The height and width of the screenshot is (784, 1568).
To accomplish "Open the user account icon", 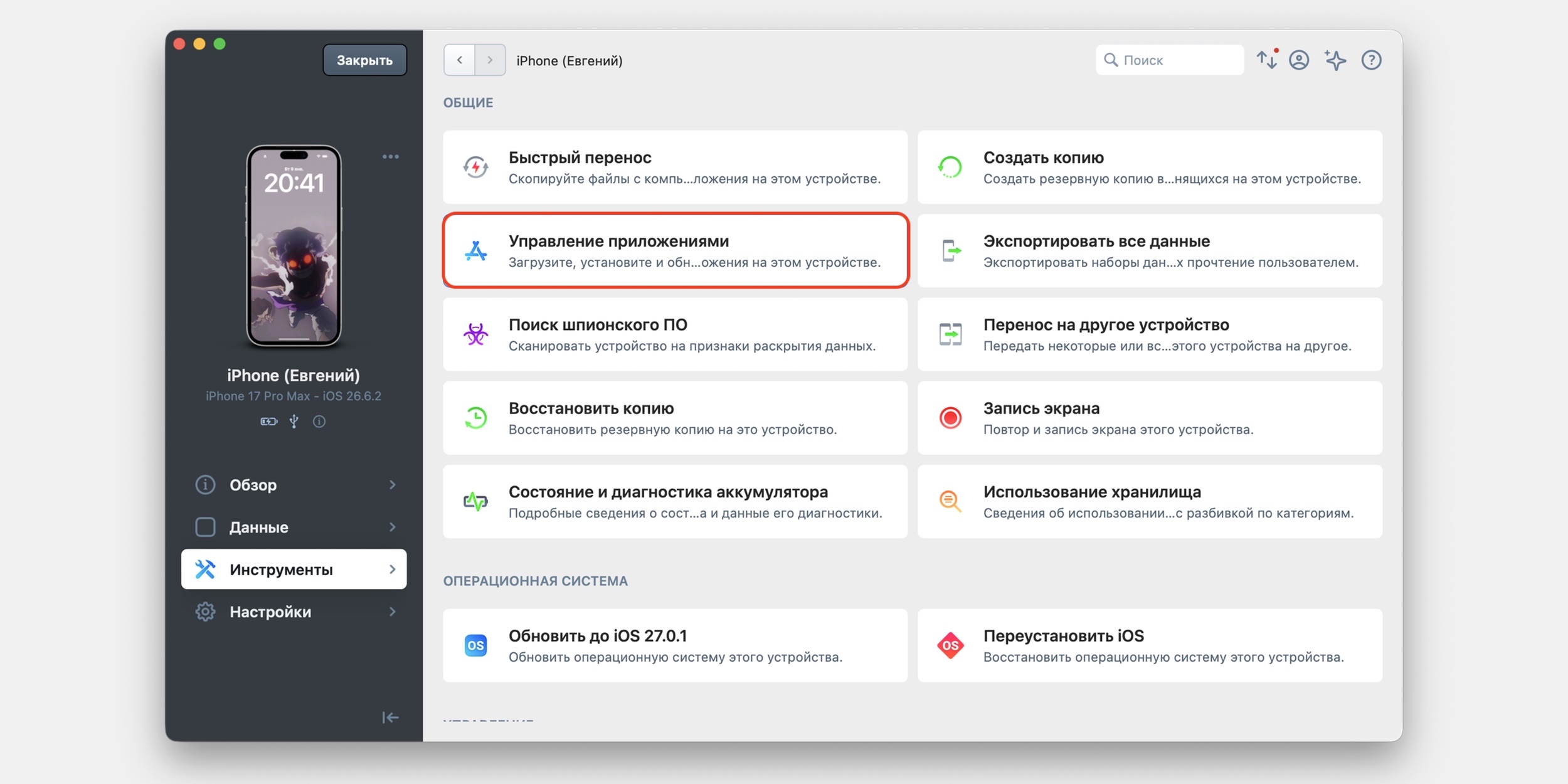I will click(1299, 60).
